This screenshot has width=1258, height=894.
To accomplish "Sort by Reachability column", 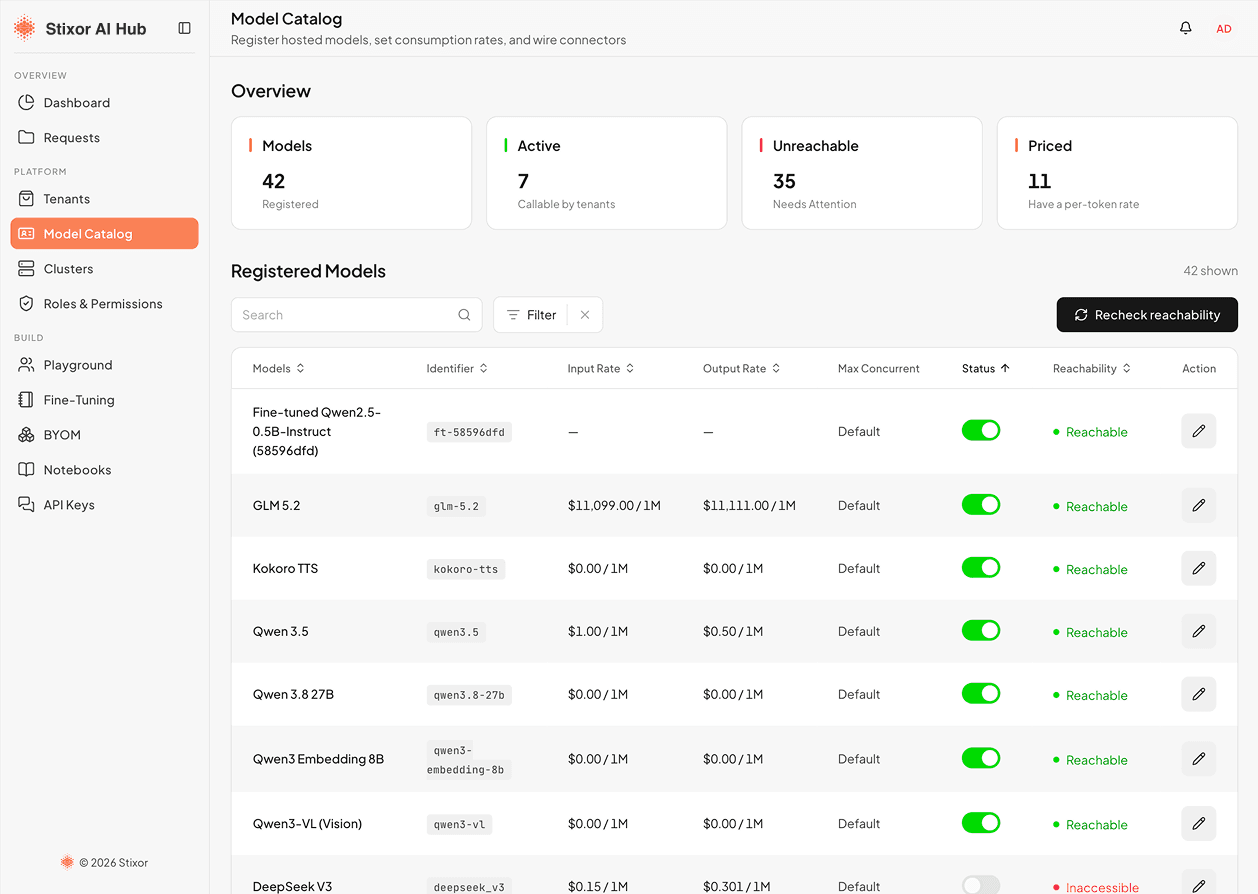I will pyautogui.click(x=1092, y=368).
